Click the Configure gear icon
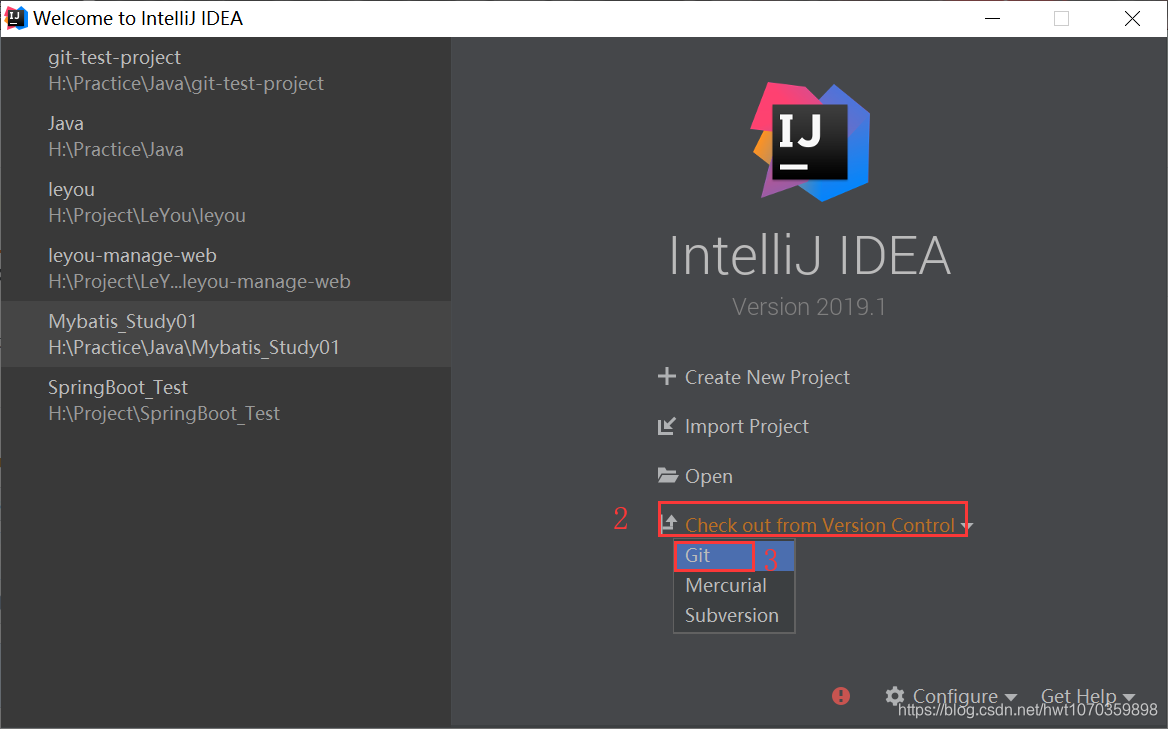The height and width of the screenshot is (729, 1168). tap(895, 695)
